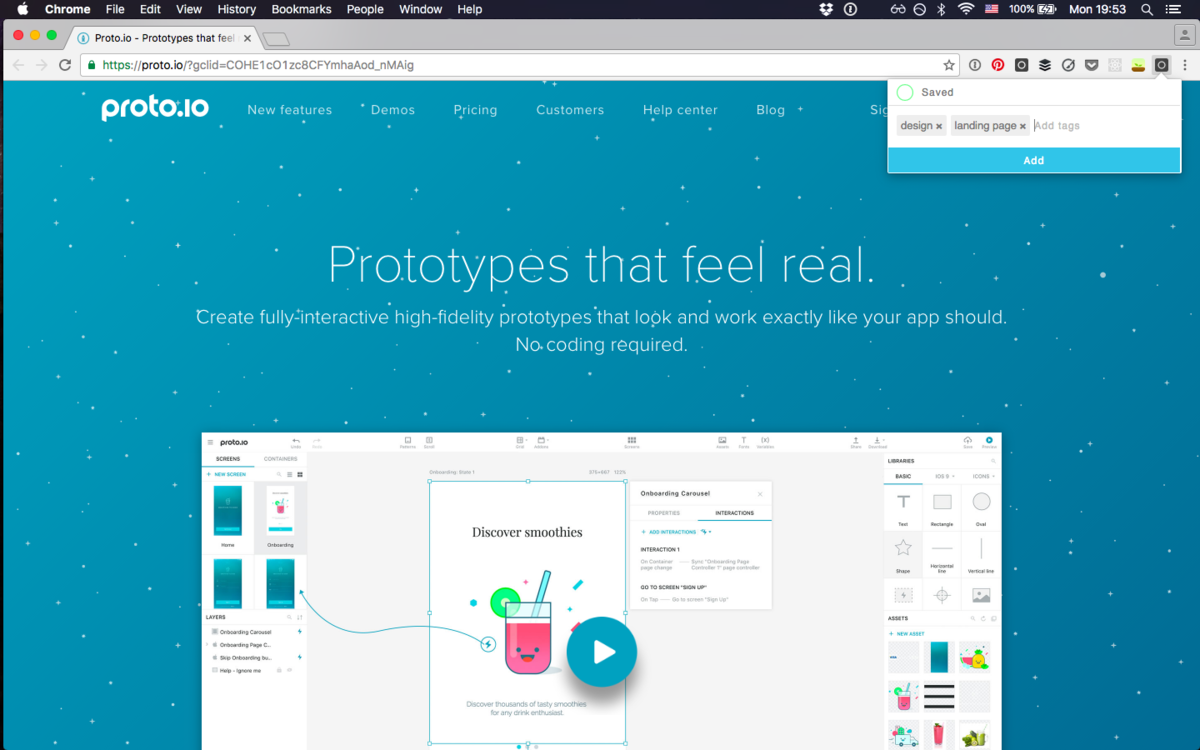Click the Preview icon in the editor preview
Image resolution: width=1200 pixels, height=750 pixels.
pyautogui.click(x=989, y=442)
